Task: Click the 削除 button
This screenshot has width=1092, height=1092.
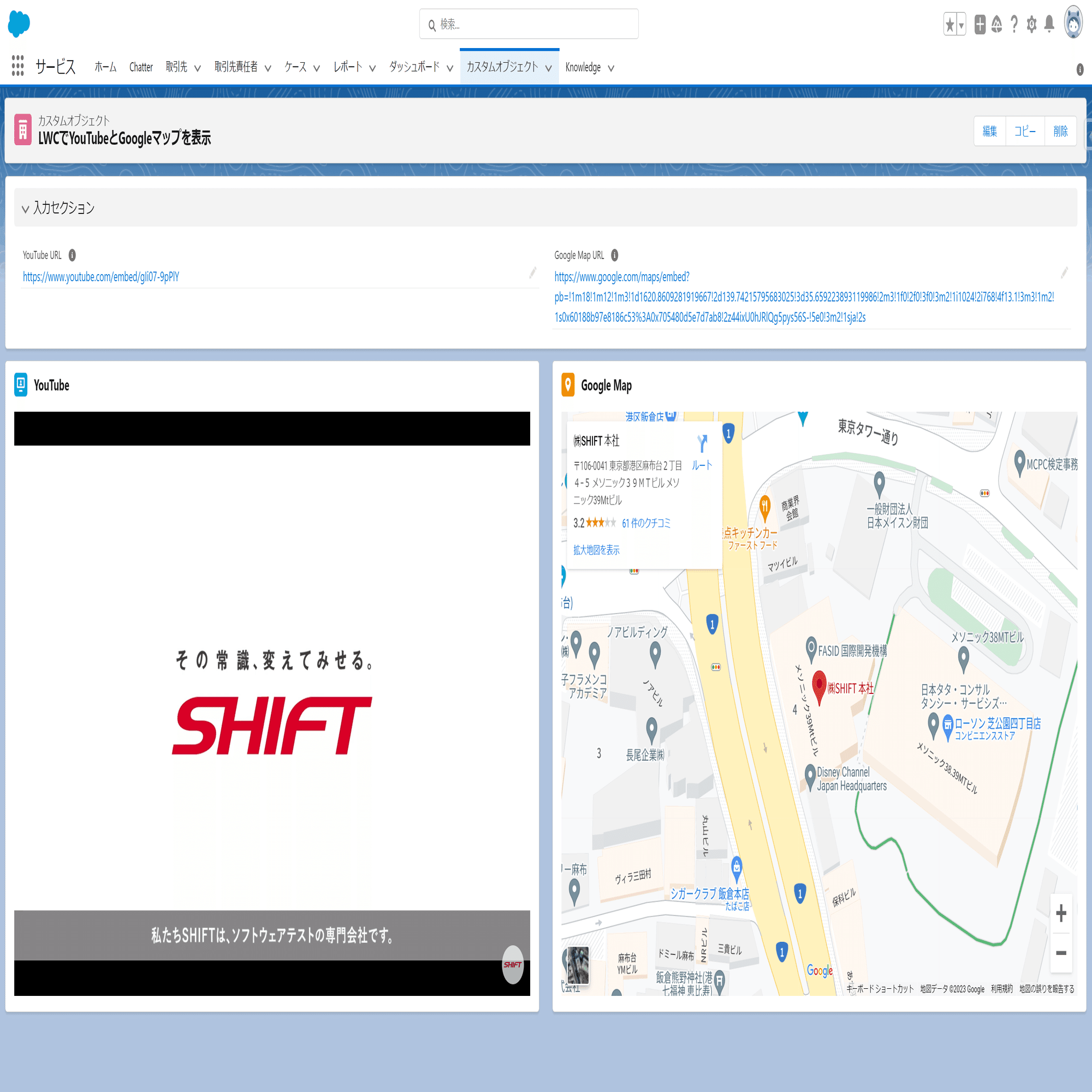Action: point(1060,131)
